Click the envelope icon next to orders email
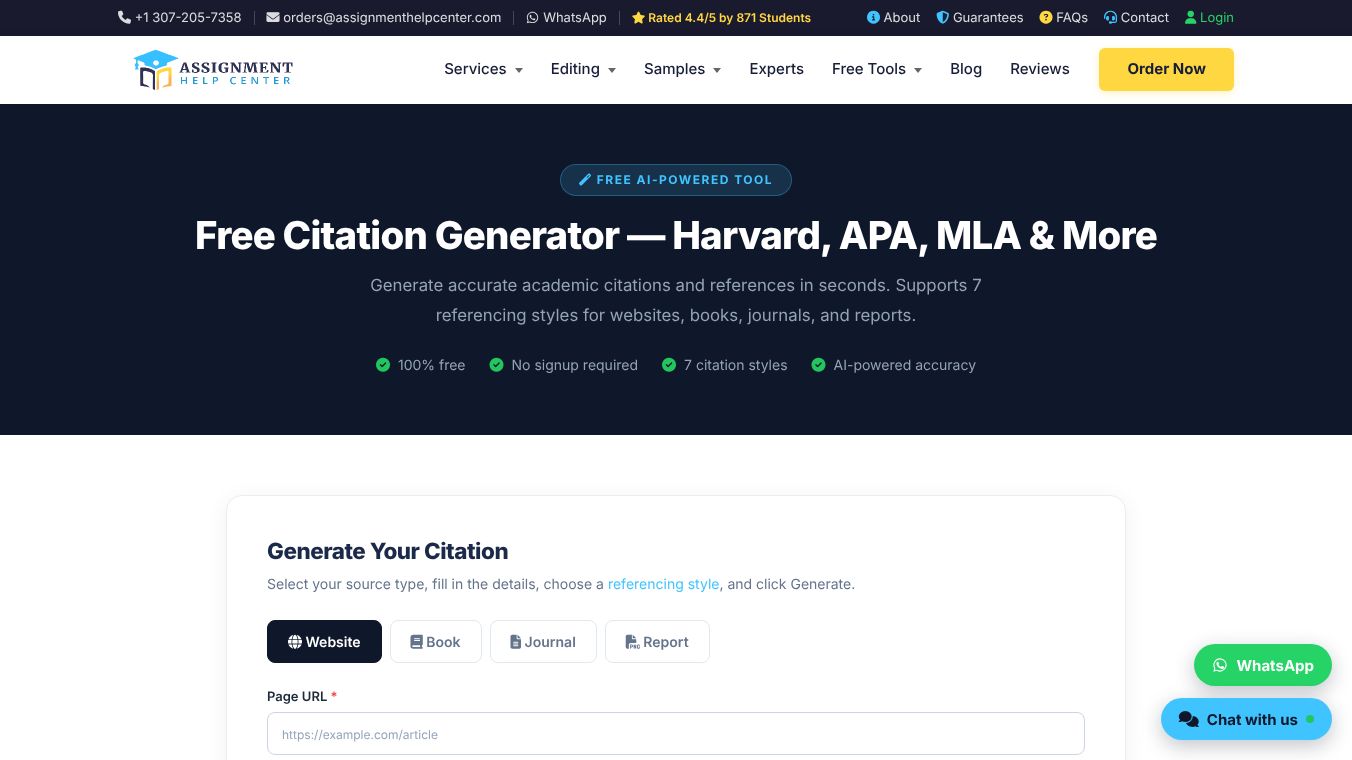Image resolution: width=1352 pixels, height=760 pixels. click(x=273, y=17)
